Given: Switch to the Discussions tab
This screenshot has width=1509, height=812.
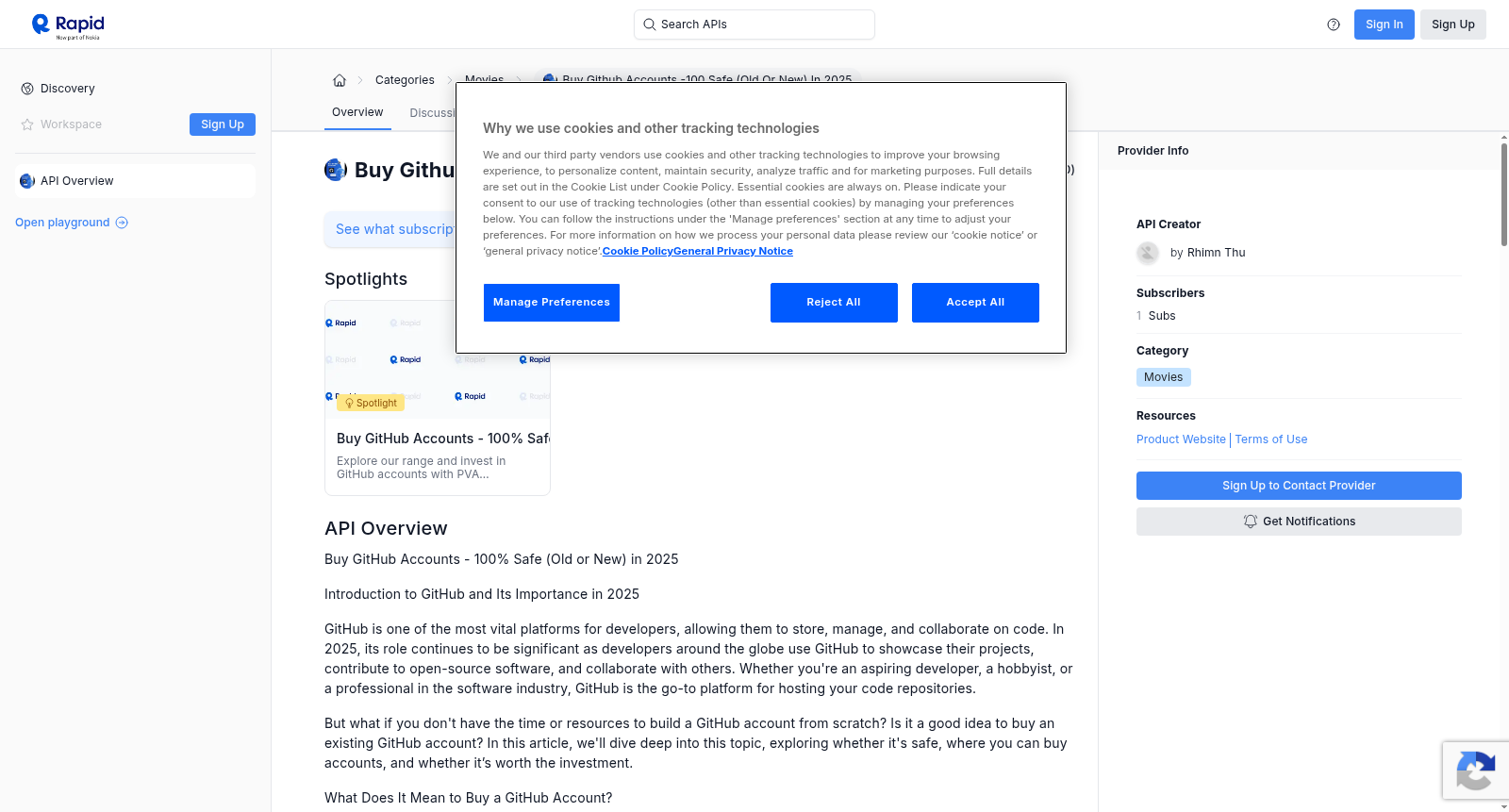Looking at the screenshot, I should coord(433,113).
